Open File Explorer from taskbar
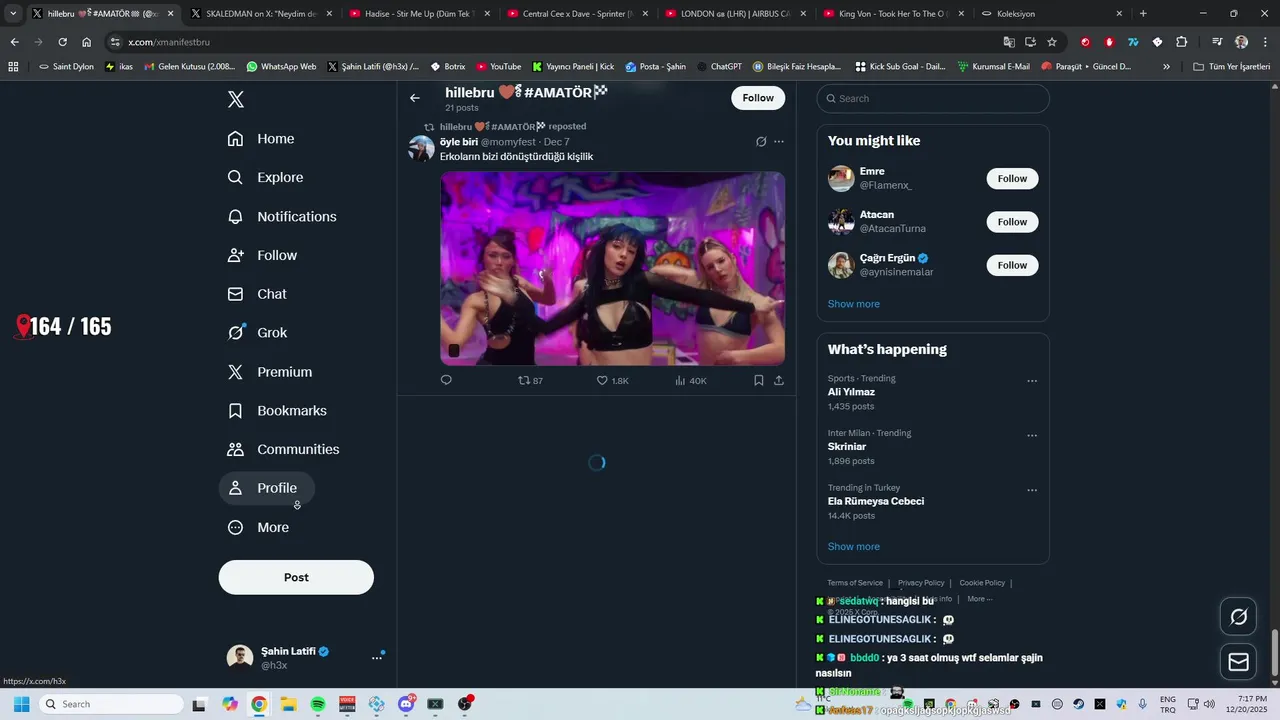The image size is (1280, 720). coord(288,704)
